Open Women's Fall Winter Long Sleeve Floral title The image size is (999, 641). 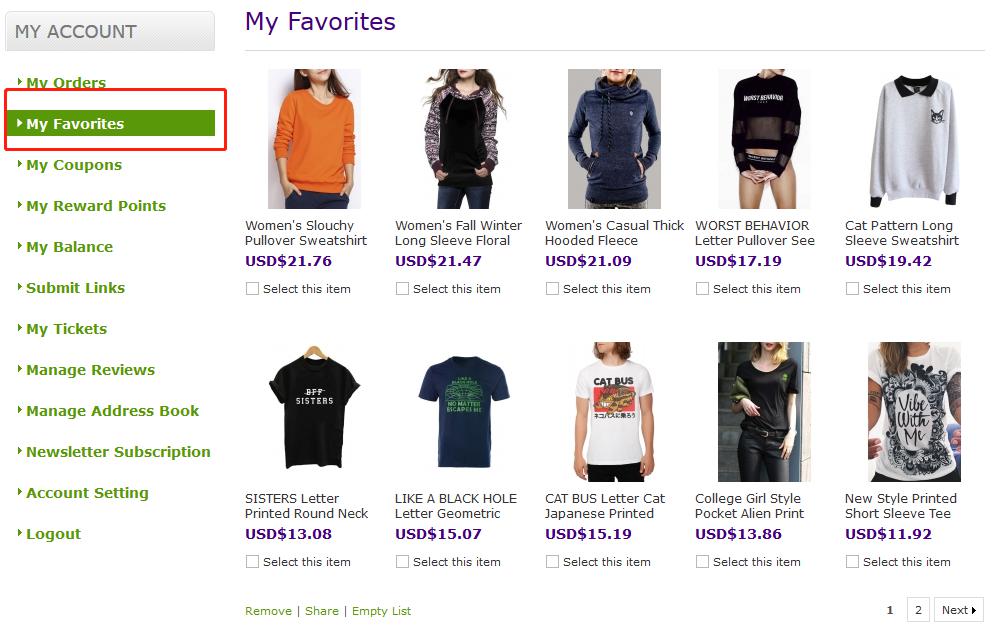click(x=458, y=233)
